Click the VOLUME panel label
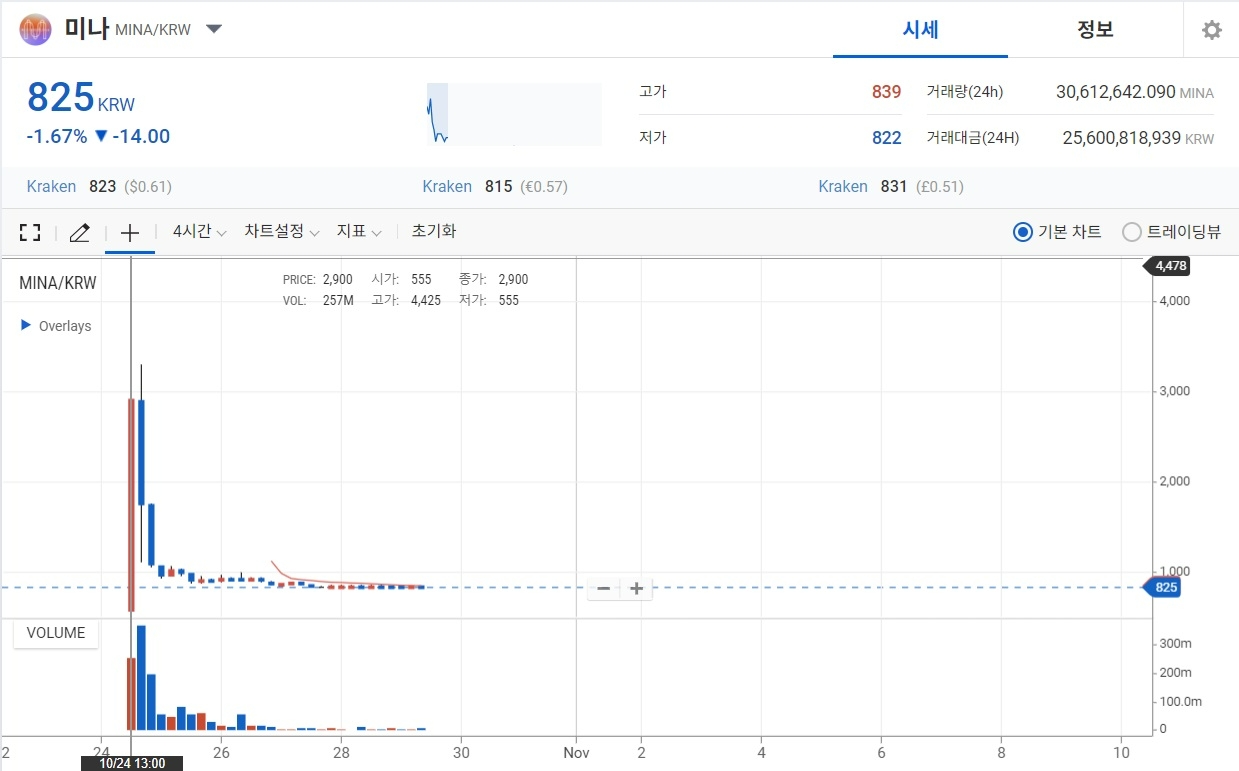The height and width of the screenshot is (771, 1239). tap(56, 633)
